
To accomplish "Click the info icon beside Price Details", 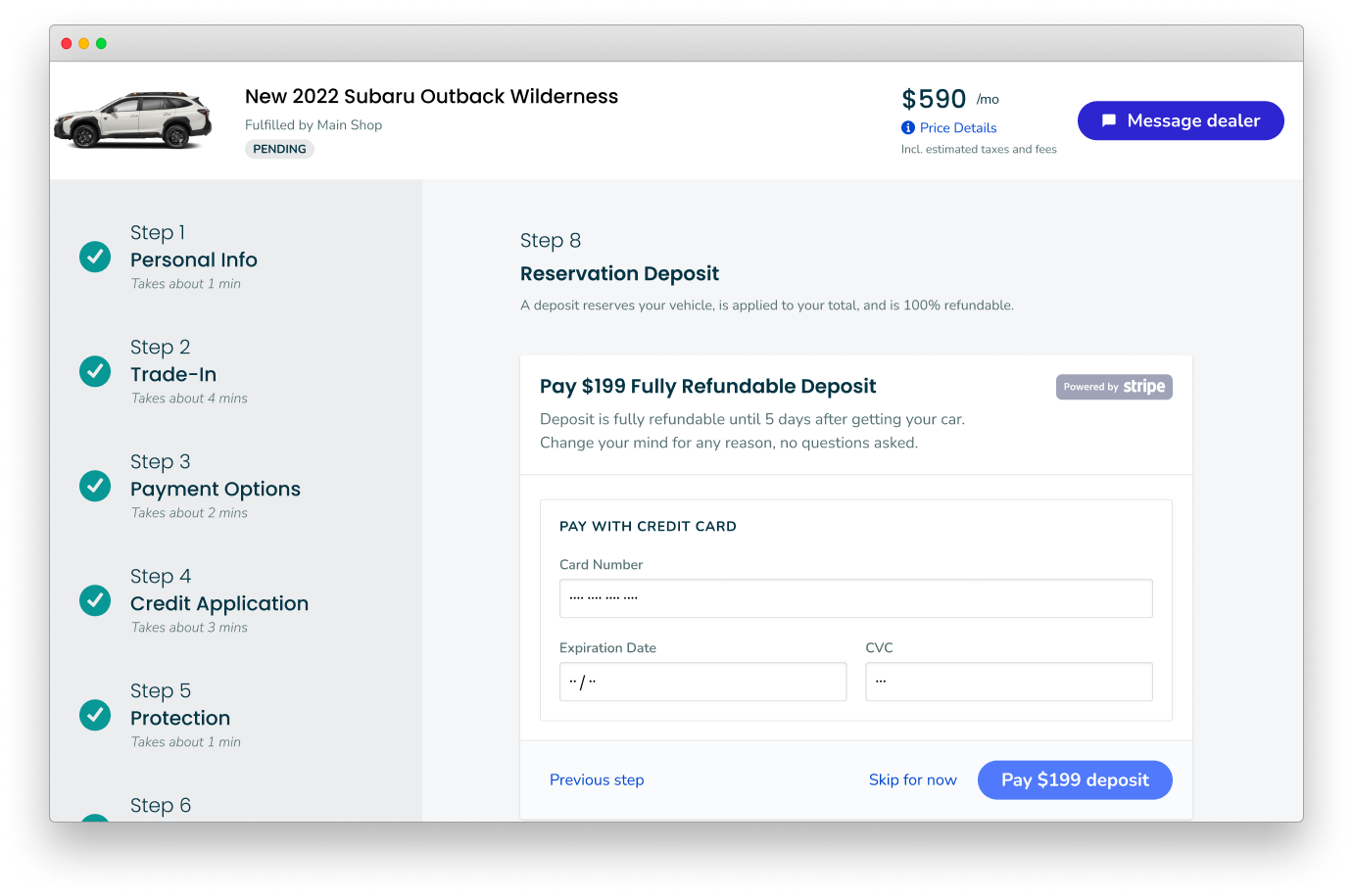I will pyautogui.click(x=908, y=127).
